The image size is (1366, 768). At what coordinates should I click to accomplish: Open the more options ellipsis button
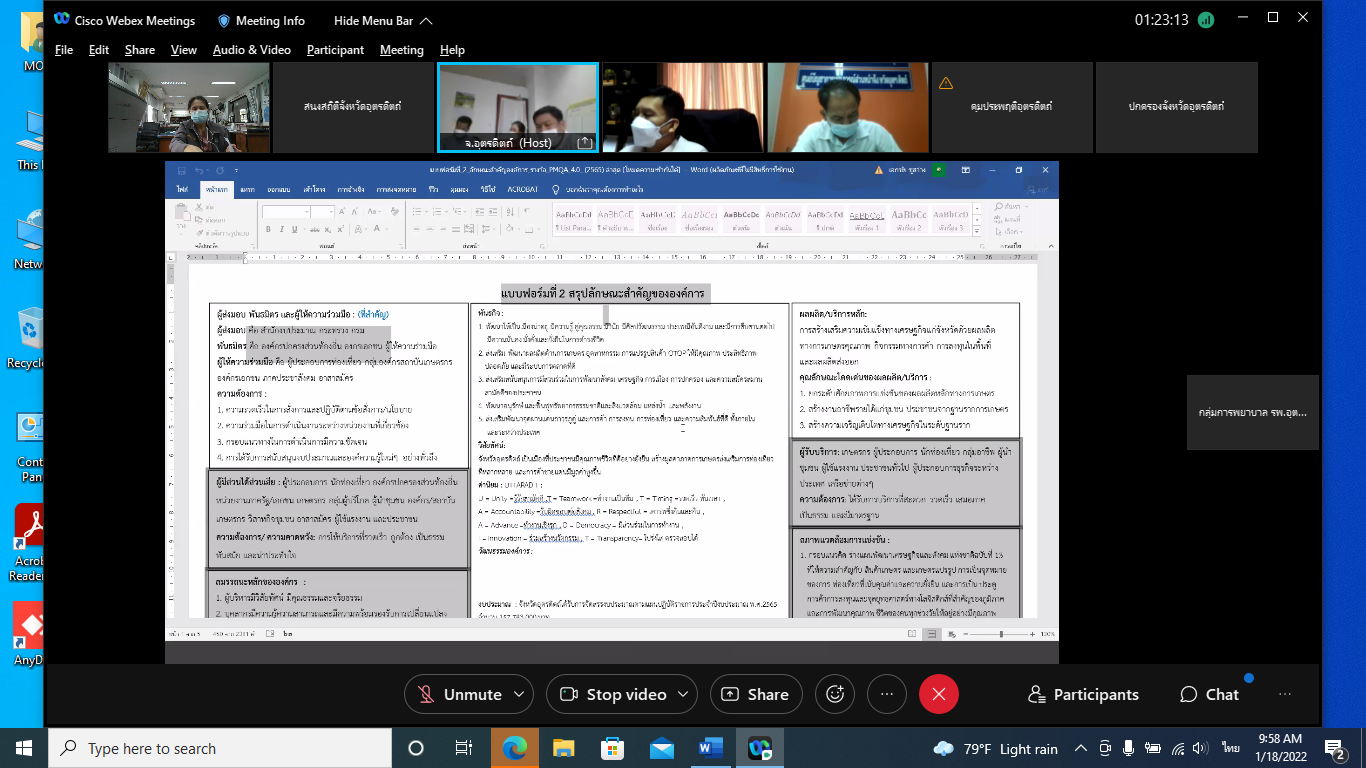tap(886, 694)
